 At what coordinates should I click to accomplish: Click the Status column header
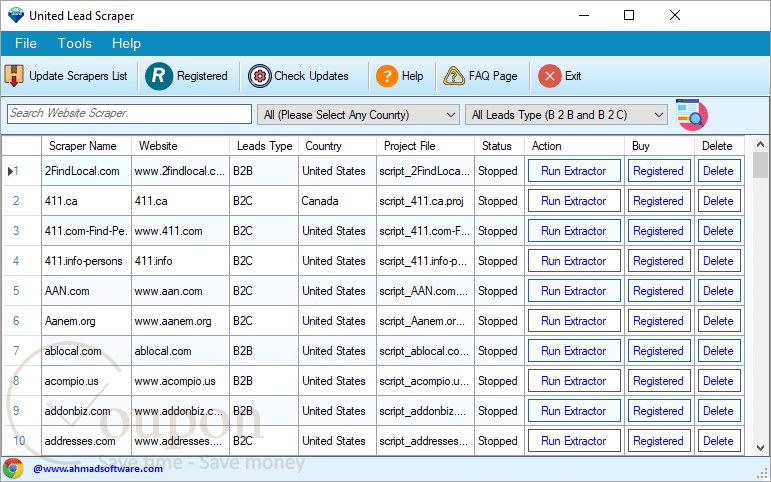click(499, 146)
